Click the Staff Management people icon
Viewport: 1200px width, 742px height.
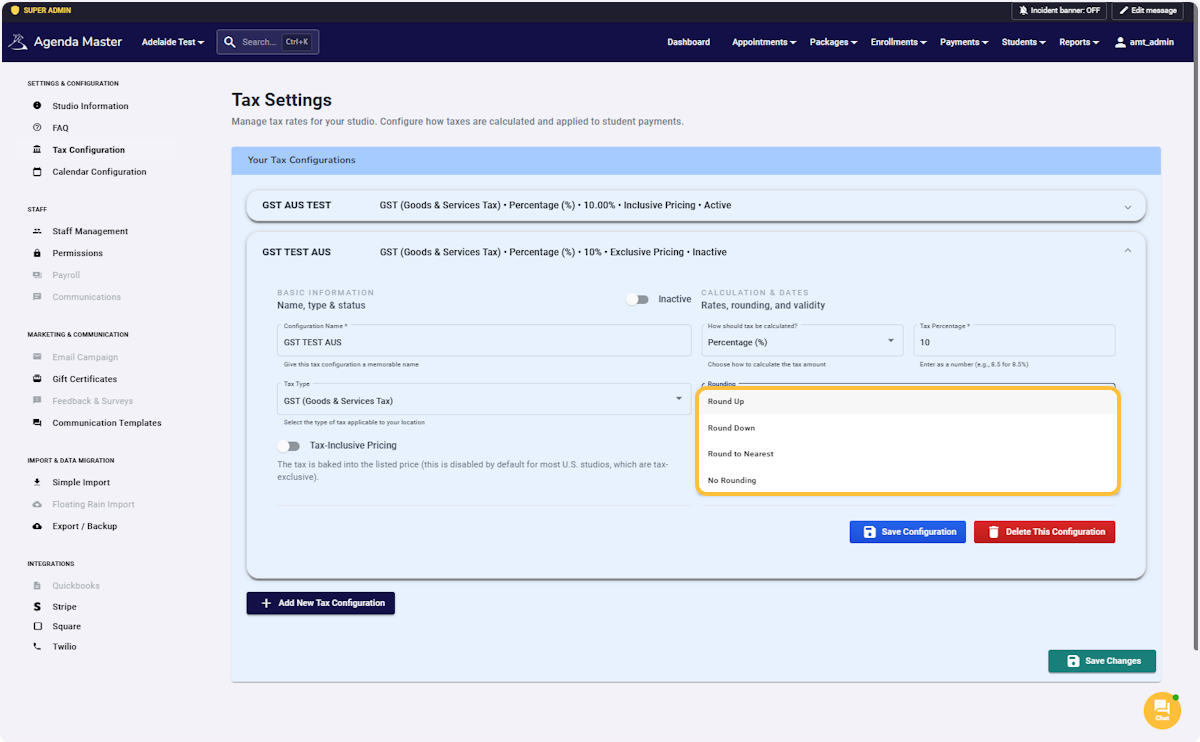[37, 231]
